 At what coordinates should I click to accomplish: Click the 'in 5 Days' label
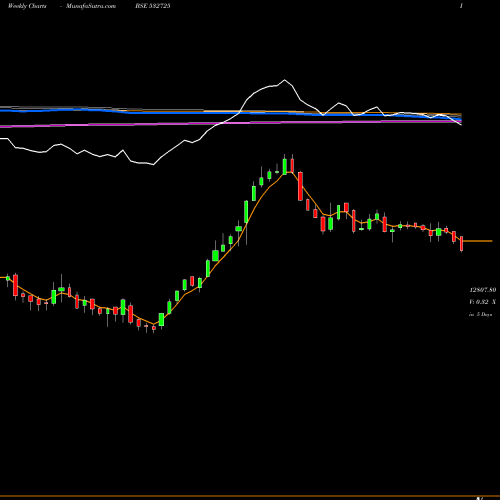click(x=480, y=314)
